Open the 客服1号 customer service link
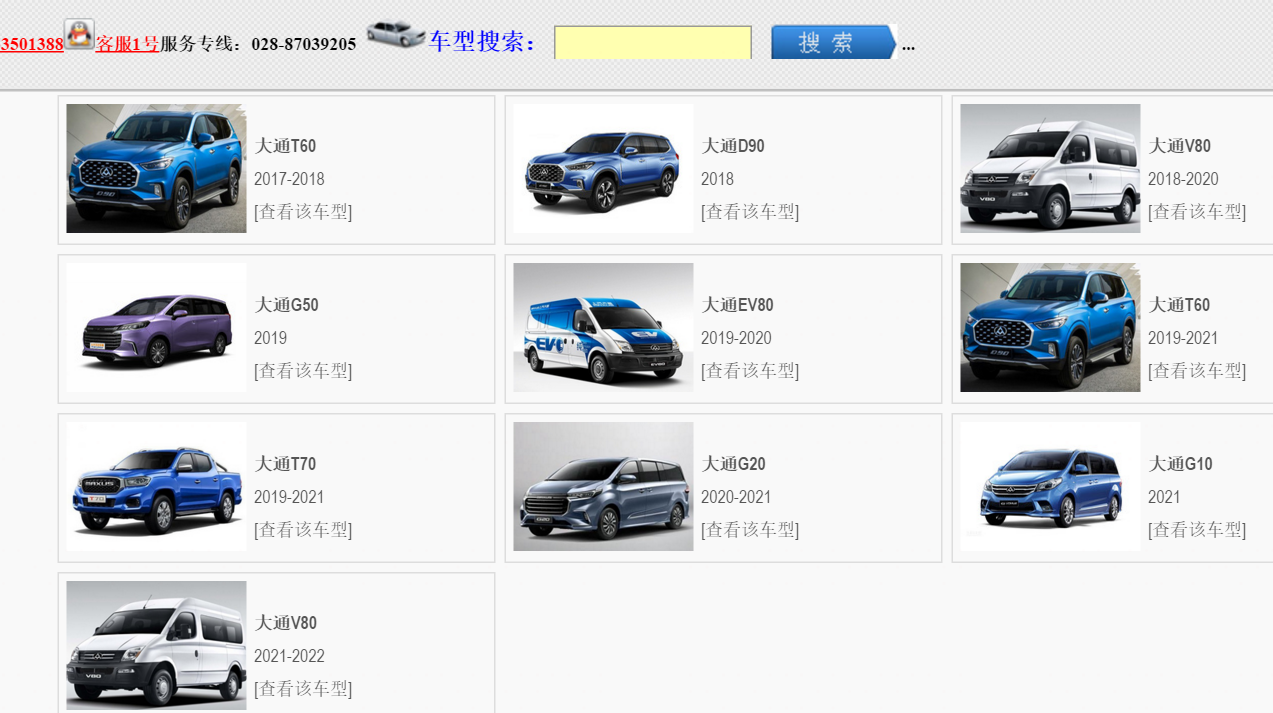1273x713 pixels. [x=127, y=44]
